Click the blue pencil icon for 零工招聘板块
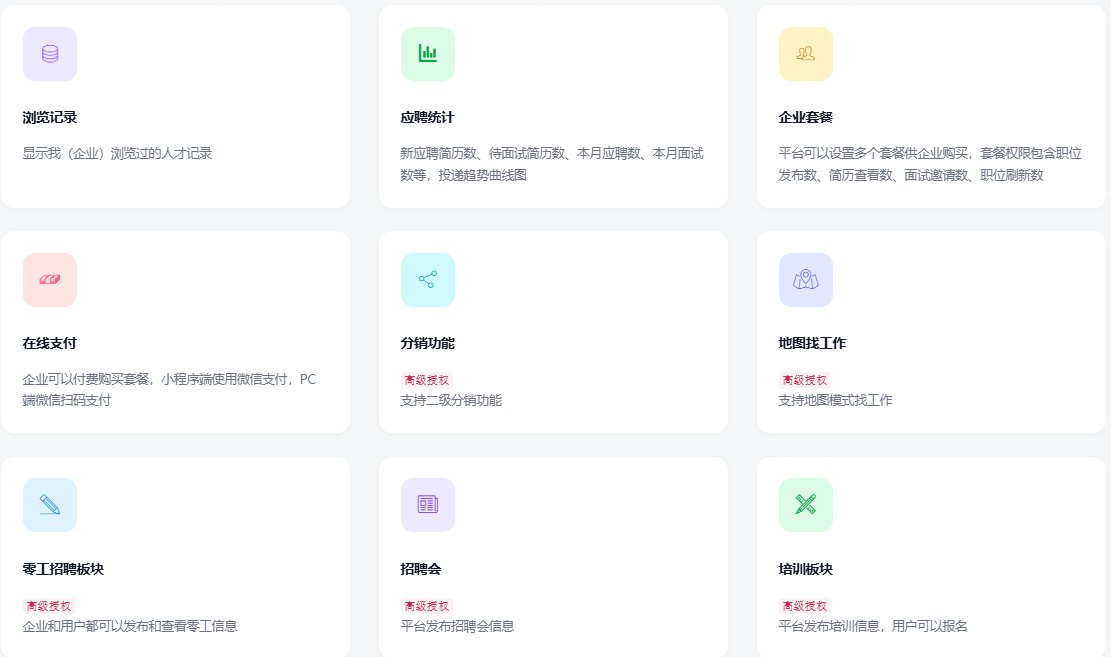The height and width of the screenshot is (657, 1111). click(x=50, y=505)
